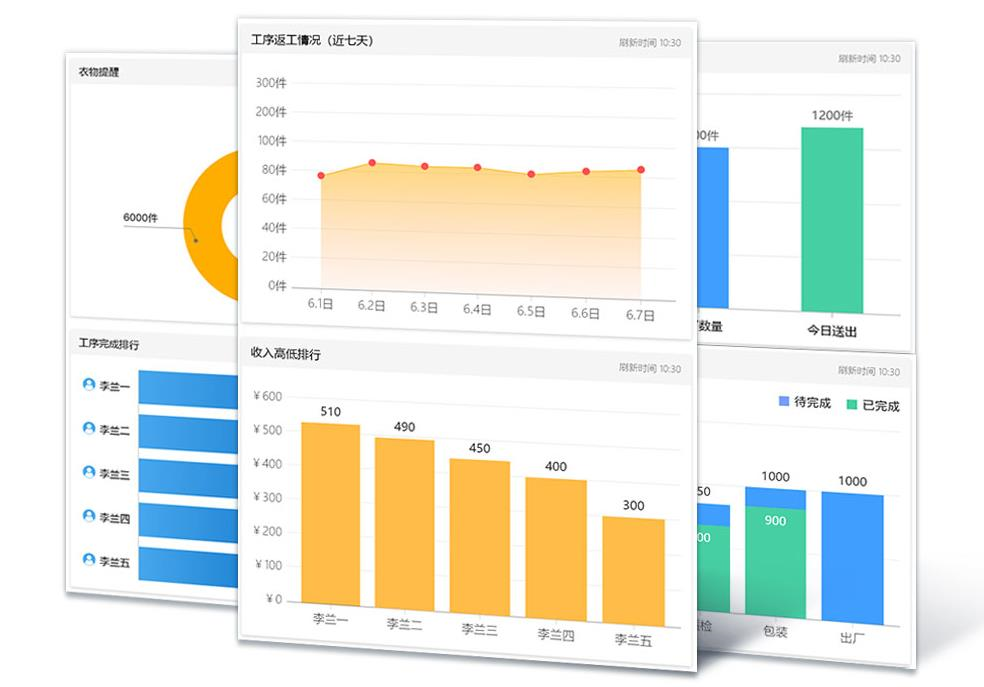Click the green 今日送出 1200件 bar
Screen dimensions: 984x687
pyautogui.click(x=831, y=220)
